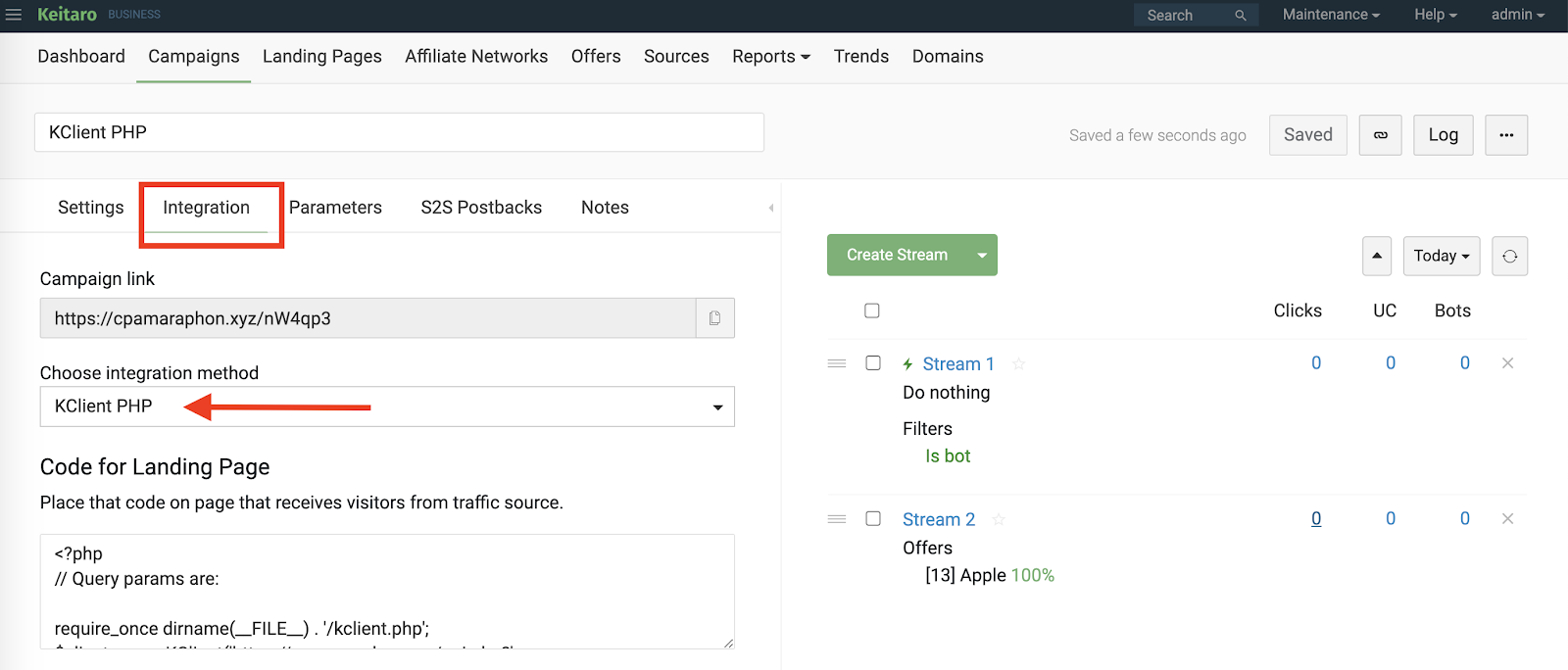Click the up-arrow collapse button near Today

[x=1377, y=256]
